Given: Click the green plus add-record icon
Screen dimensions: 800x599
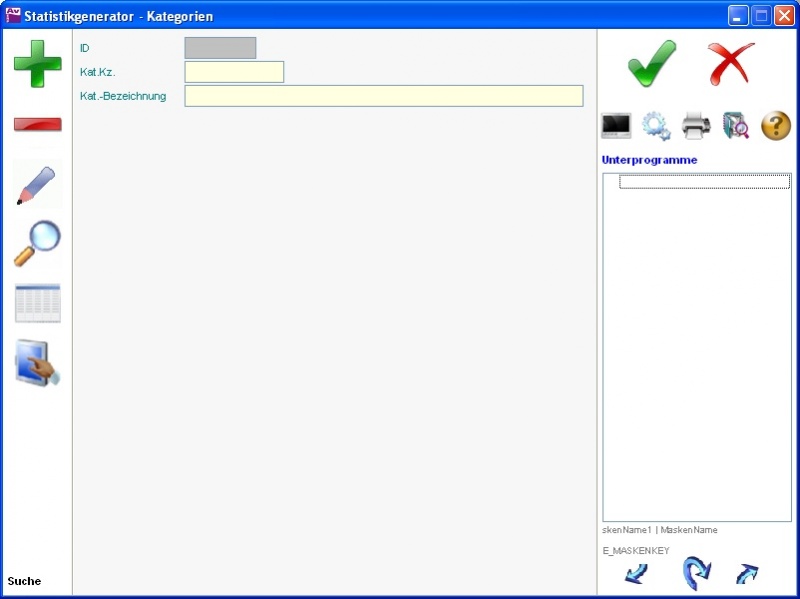Looking at the screenshot, I should (37, 64).
